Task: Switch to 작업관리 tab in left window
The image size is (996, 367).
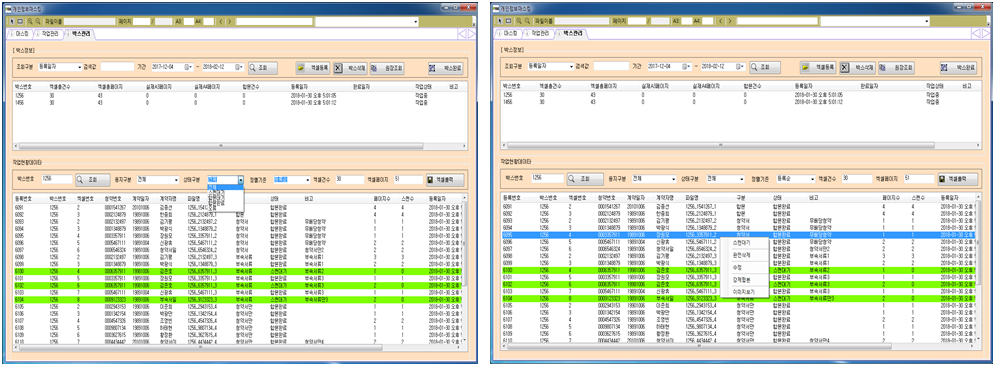Action: [x=47, y=33]
